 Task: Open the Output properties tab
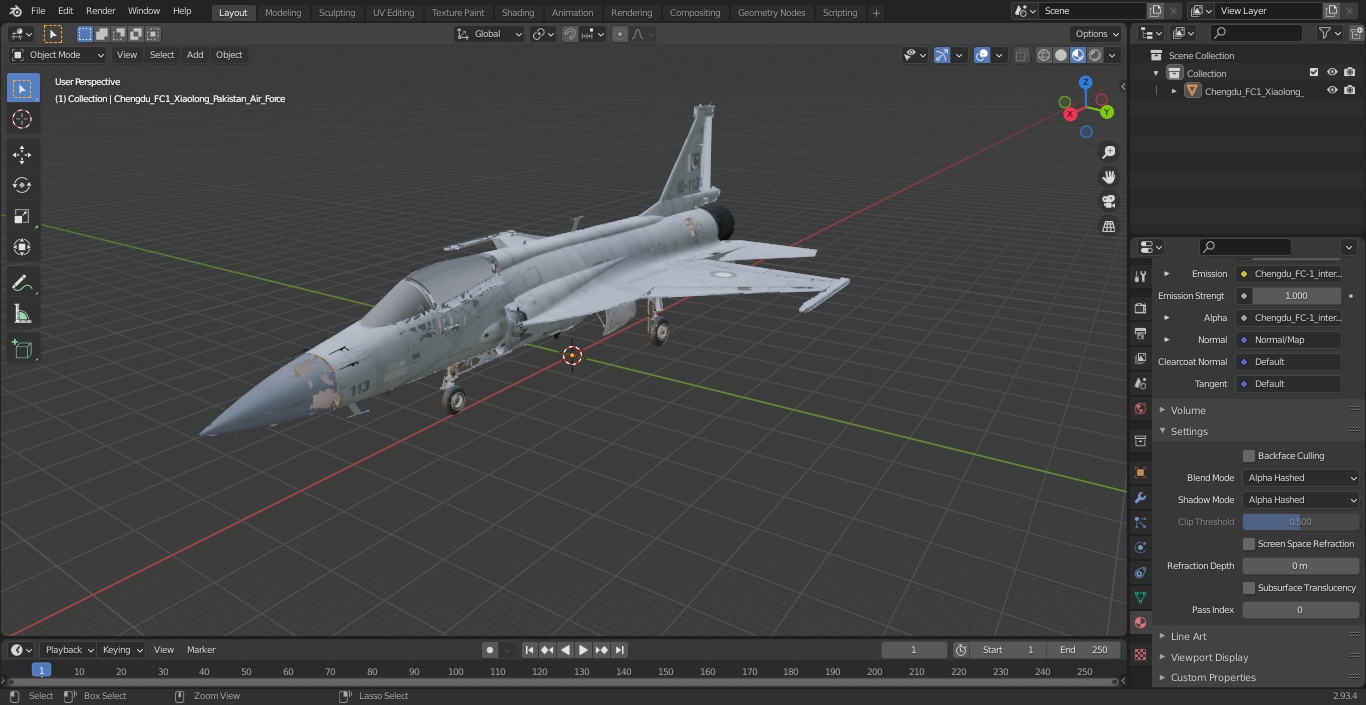1140,333
